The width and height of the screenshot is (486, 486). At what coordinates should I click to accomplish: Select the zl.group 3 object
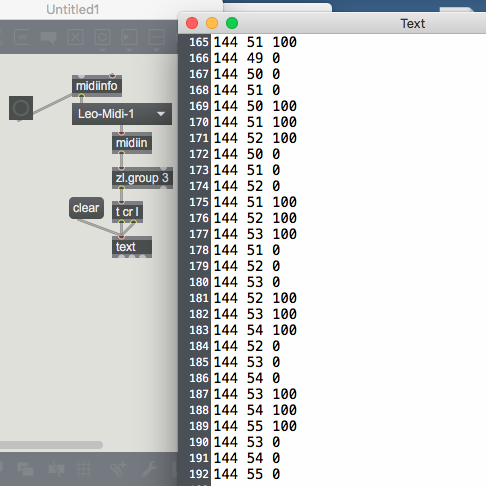click(142, 178)
